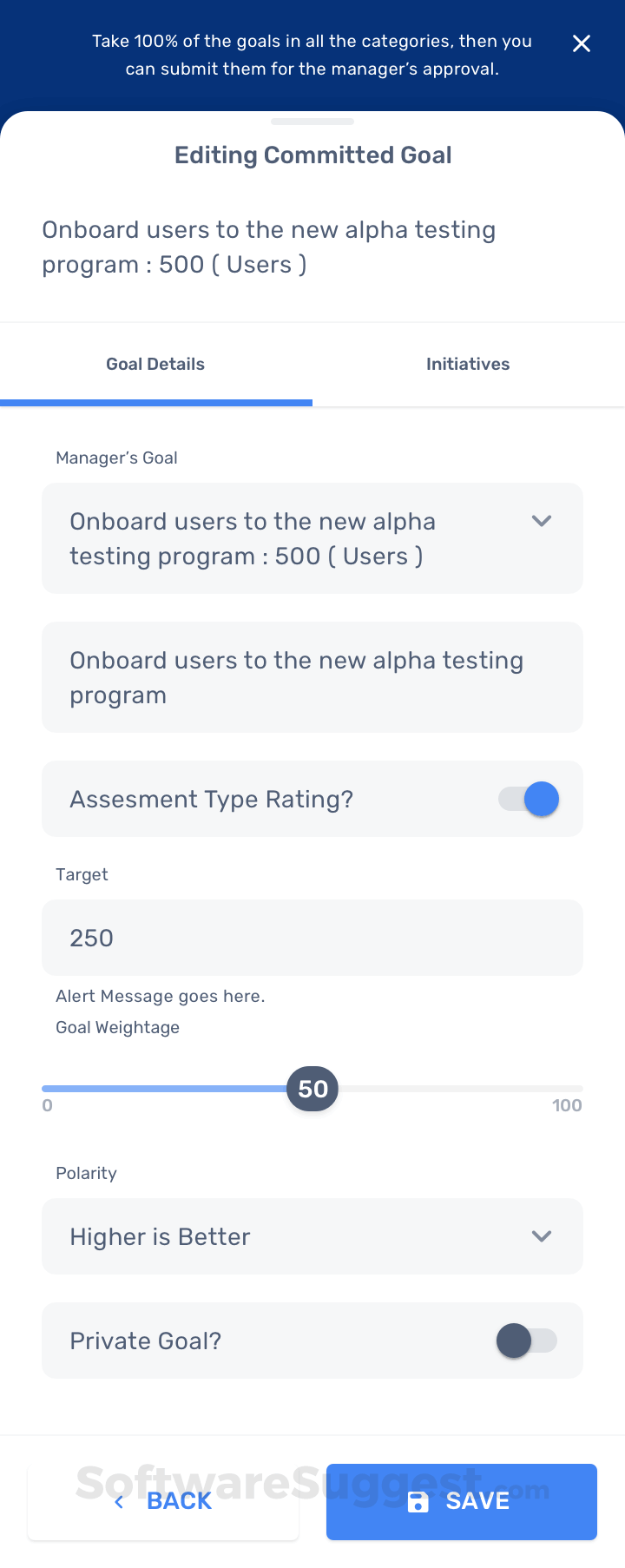Click the Goal Weightage slider handle at 50
Screen dimensions: 625x1568
pyautogui.click(x=312, y=1089)
